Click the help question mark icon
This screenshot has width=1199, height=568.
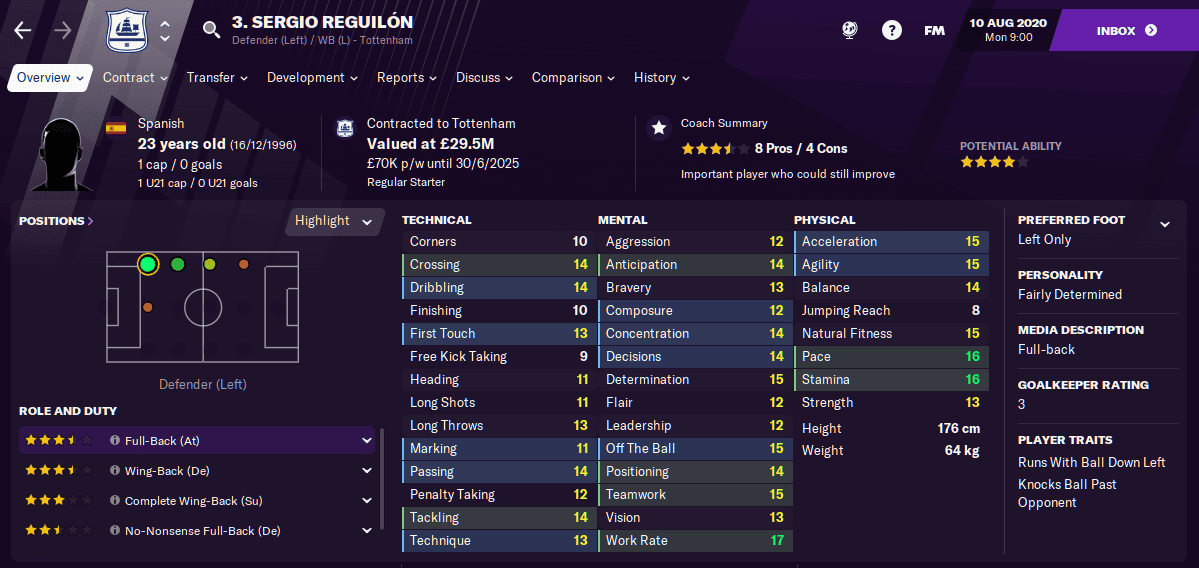tap(892, 30)
